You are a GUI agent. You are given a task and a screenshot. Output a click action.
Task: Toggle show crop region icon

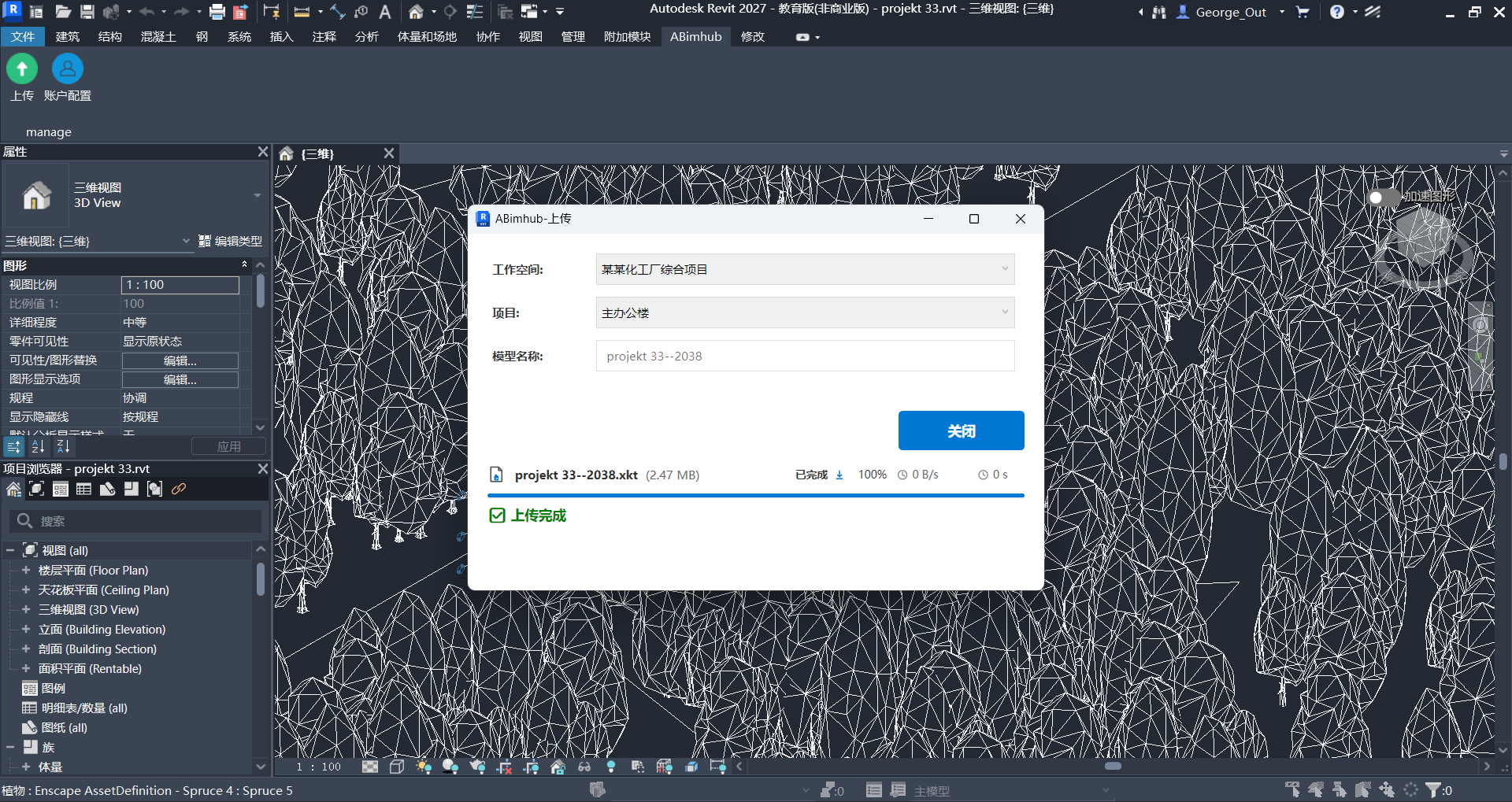pos(531,767)
